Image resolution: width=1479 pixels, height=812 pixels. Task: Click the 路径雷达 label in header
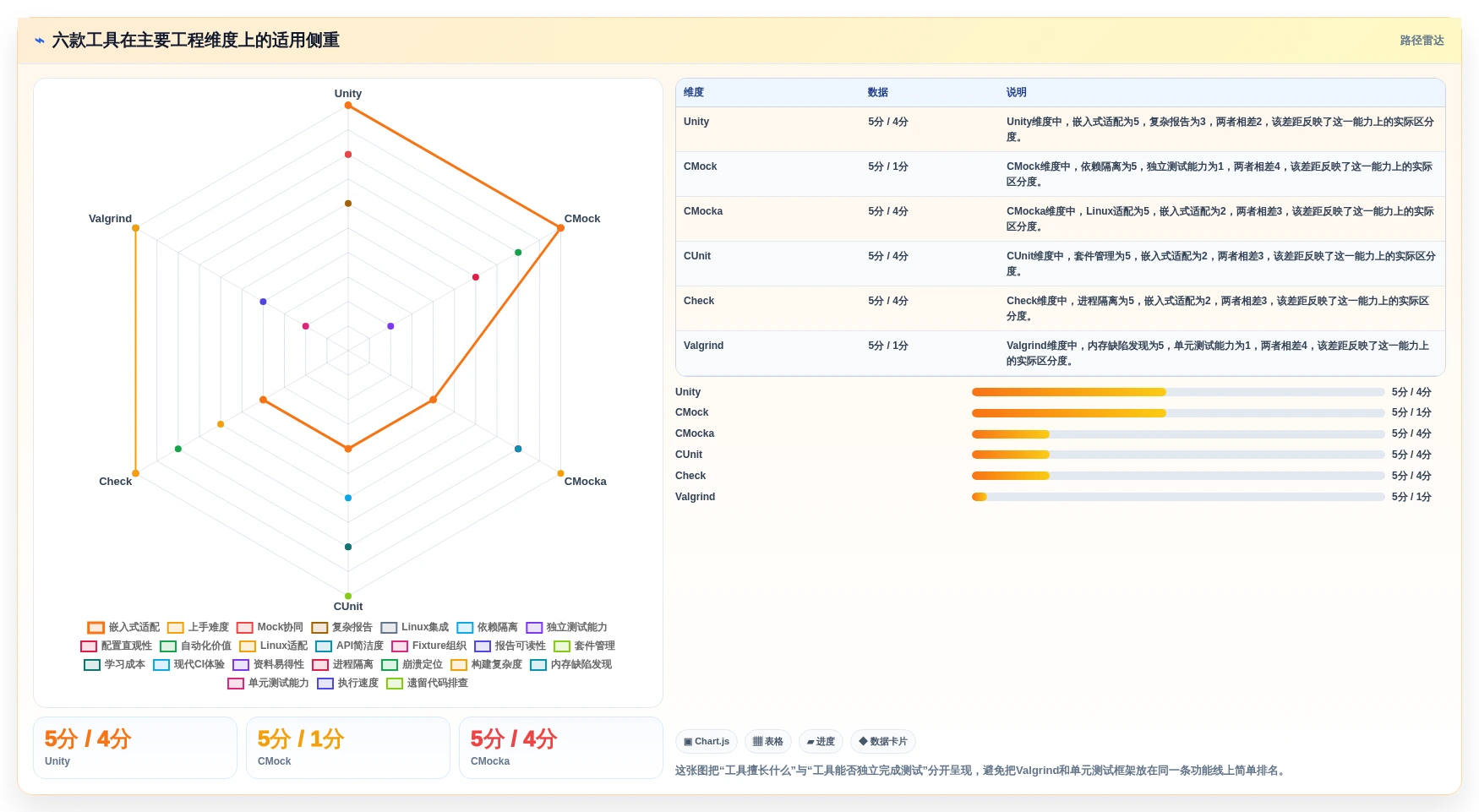click(1422, 41)
